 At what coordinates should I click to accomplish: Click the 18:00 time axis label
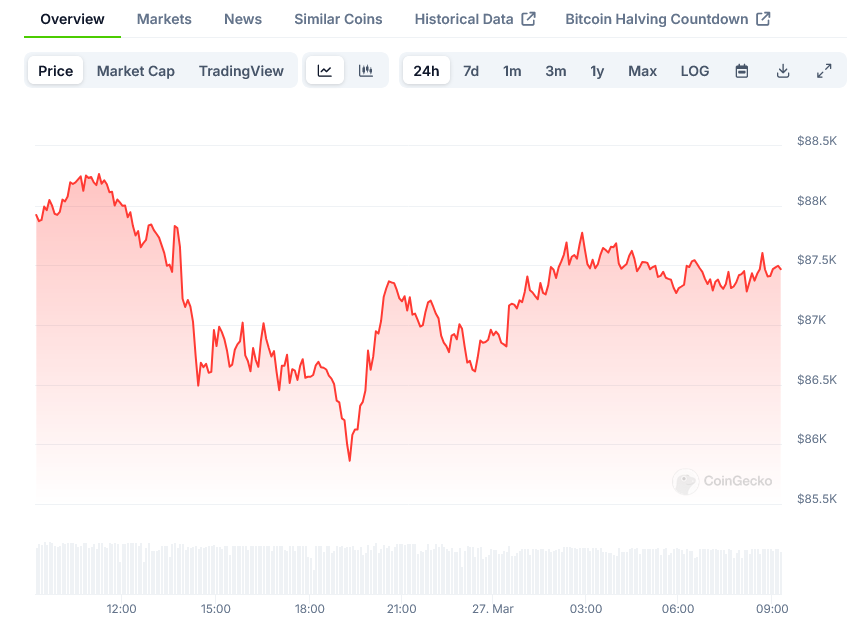pos(310,609)
